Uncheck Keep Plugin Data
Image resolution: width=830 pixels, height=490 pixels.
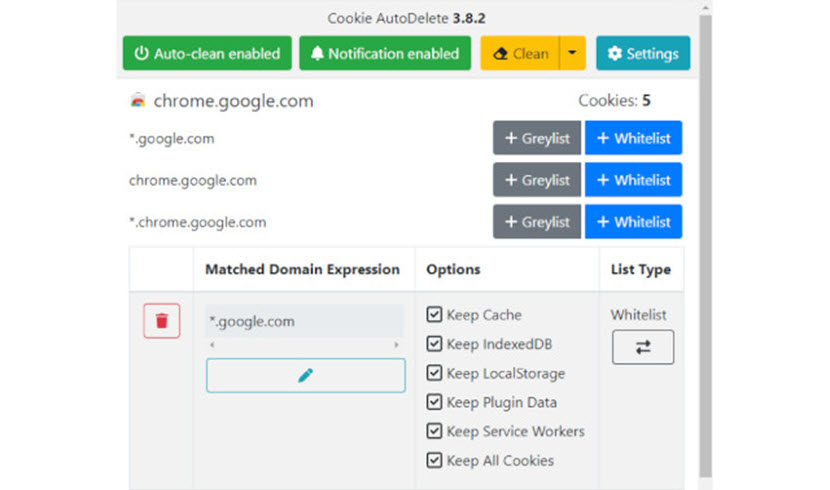tap(434, 402)
